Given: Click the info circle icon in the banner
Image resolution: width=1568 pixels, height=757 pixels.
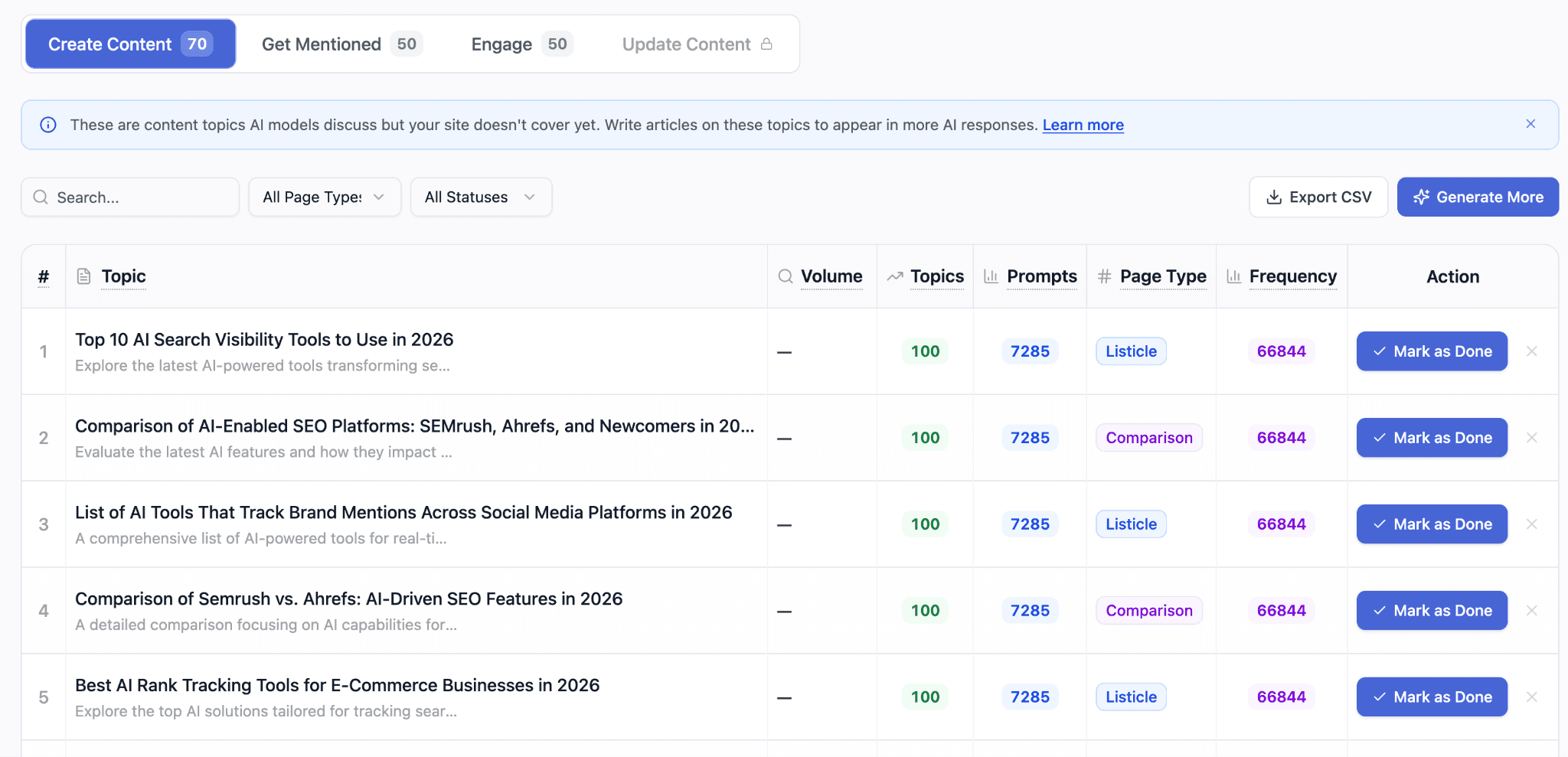Looking at the screenshot, I should tap(48, 125).
